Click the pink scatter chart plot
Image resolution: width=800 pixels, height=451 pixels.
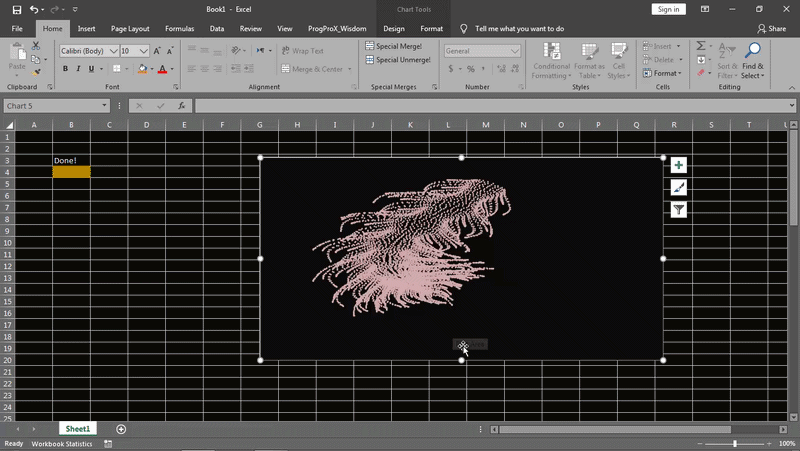[411, 247]
